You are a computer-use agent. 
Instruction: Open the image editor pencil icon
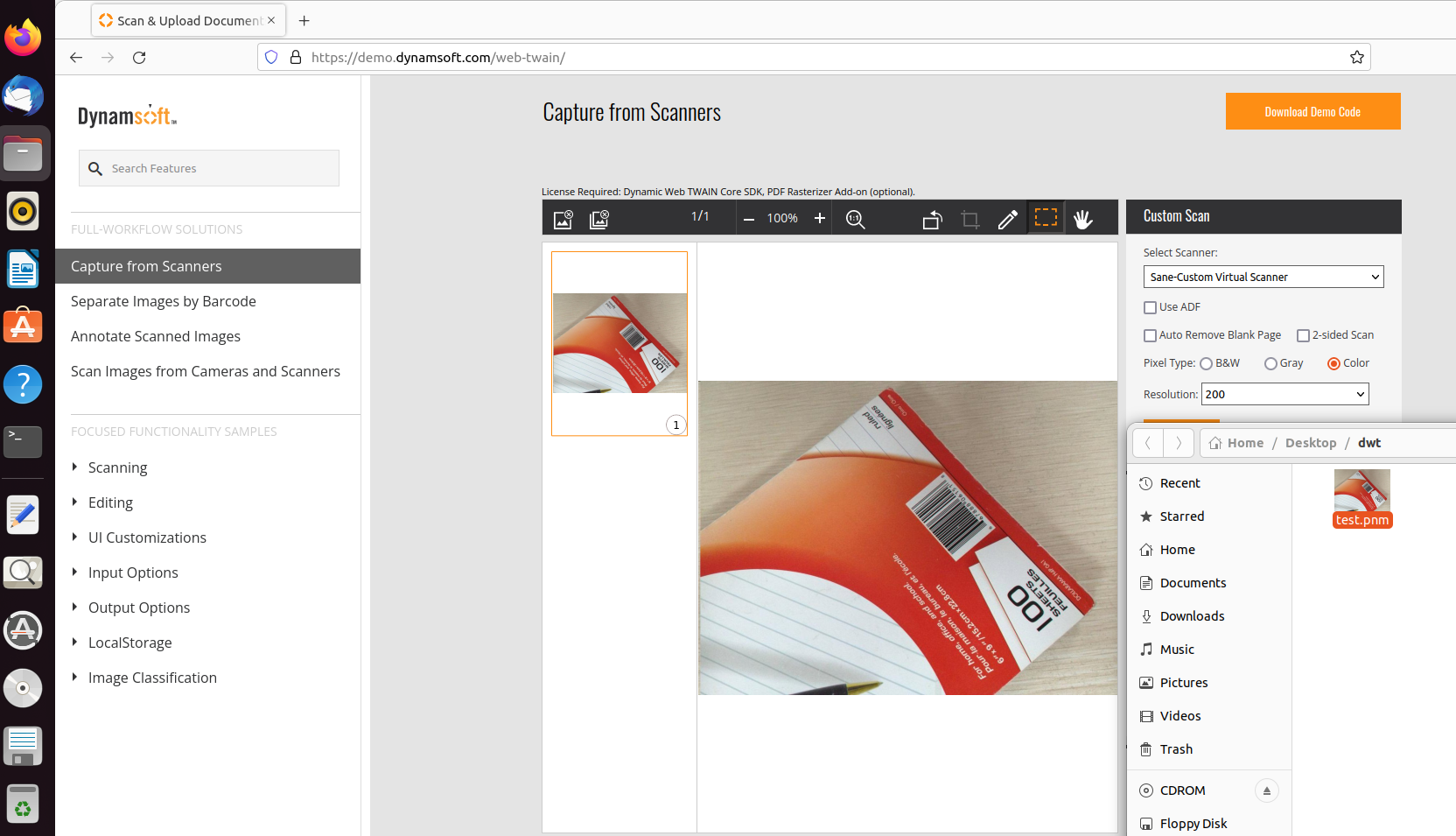tap(1007, 219)
